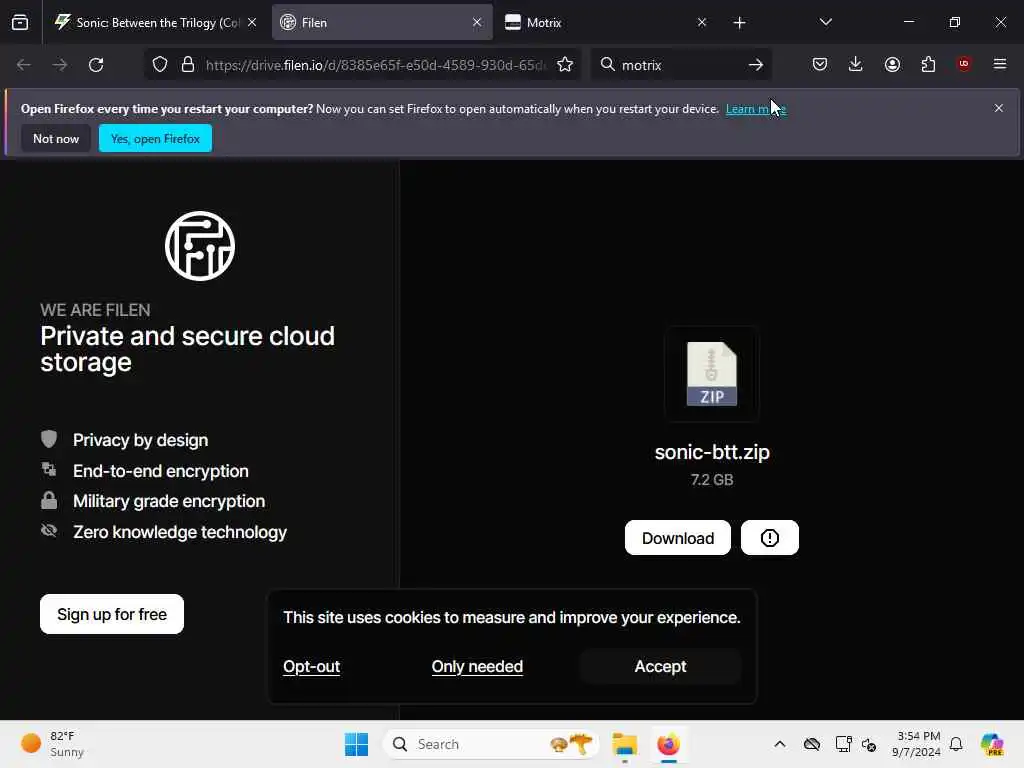The height and width of the screenshot is (768, 1024).
Task: Download the sonic-btt.zip file
Action: pos(678,537)
